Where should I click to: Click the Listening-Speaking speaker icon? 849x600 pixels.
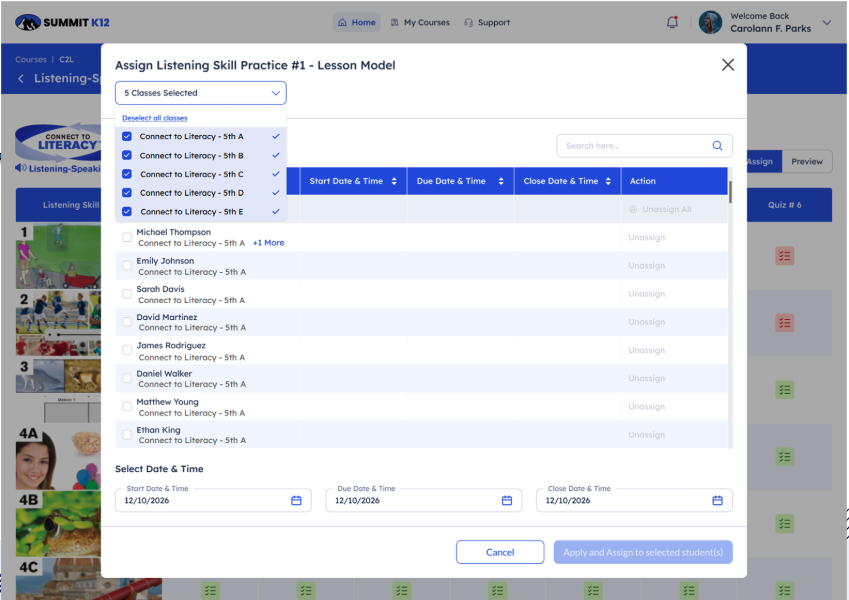pyautogui.click(x=21, y=168)
